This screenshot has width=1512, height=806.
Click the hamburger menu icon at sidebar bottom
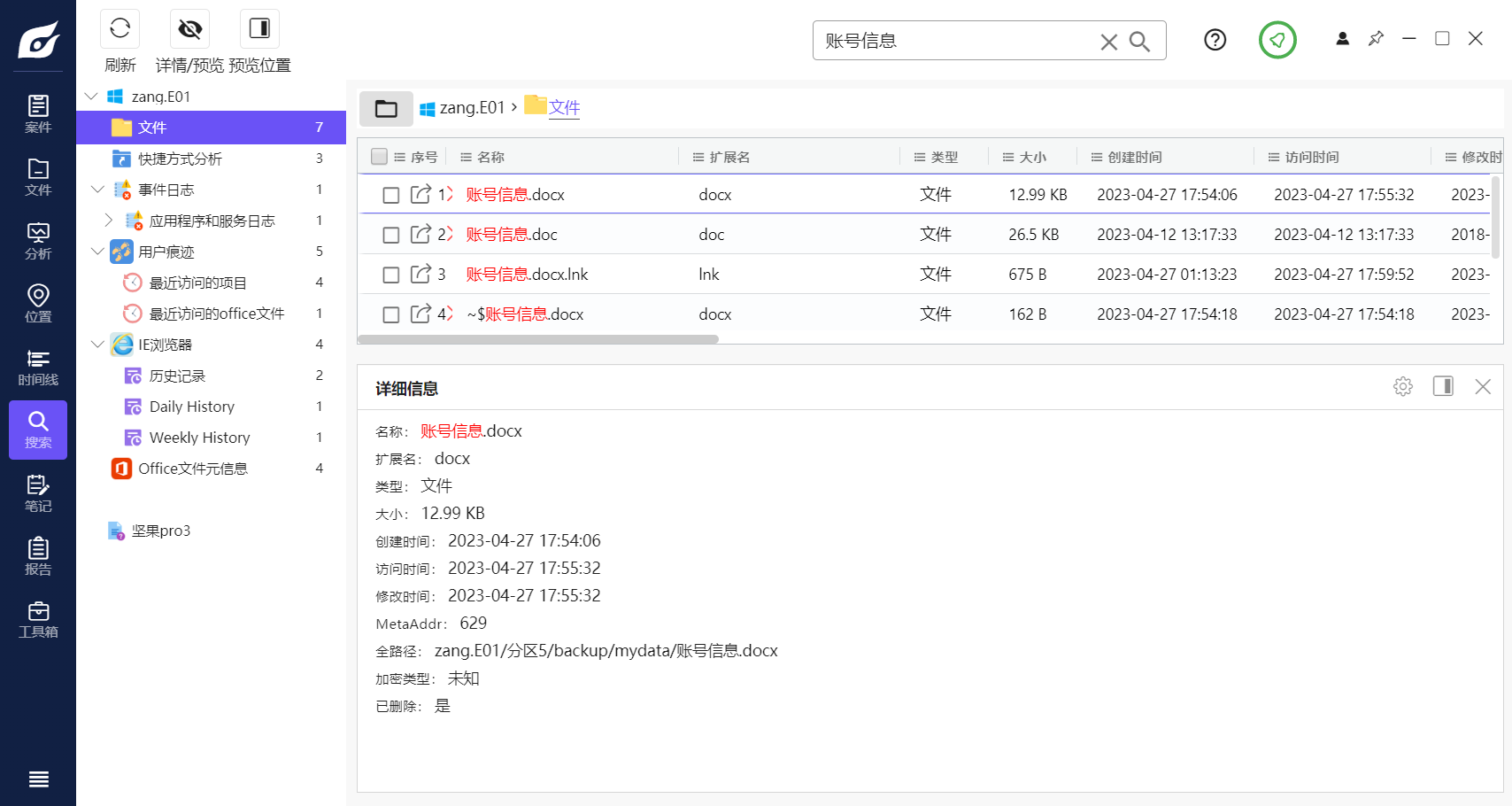tap(38, 779)
